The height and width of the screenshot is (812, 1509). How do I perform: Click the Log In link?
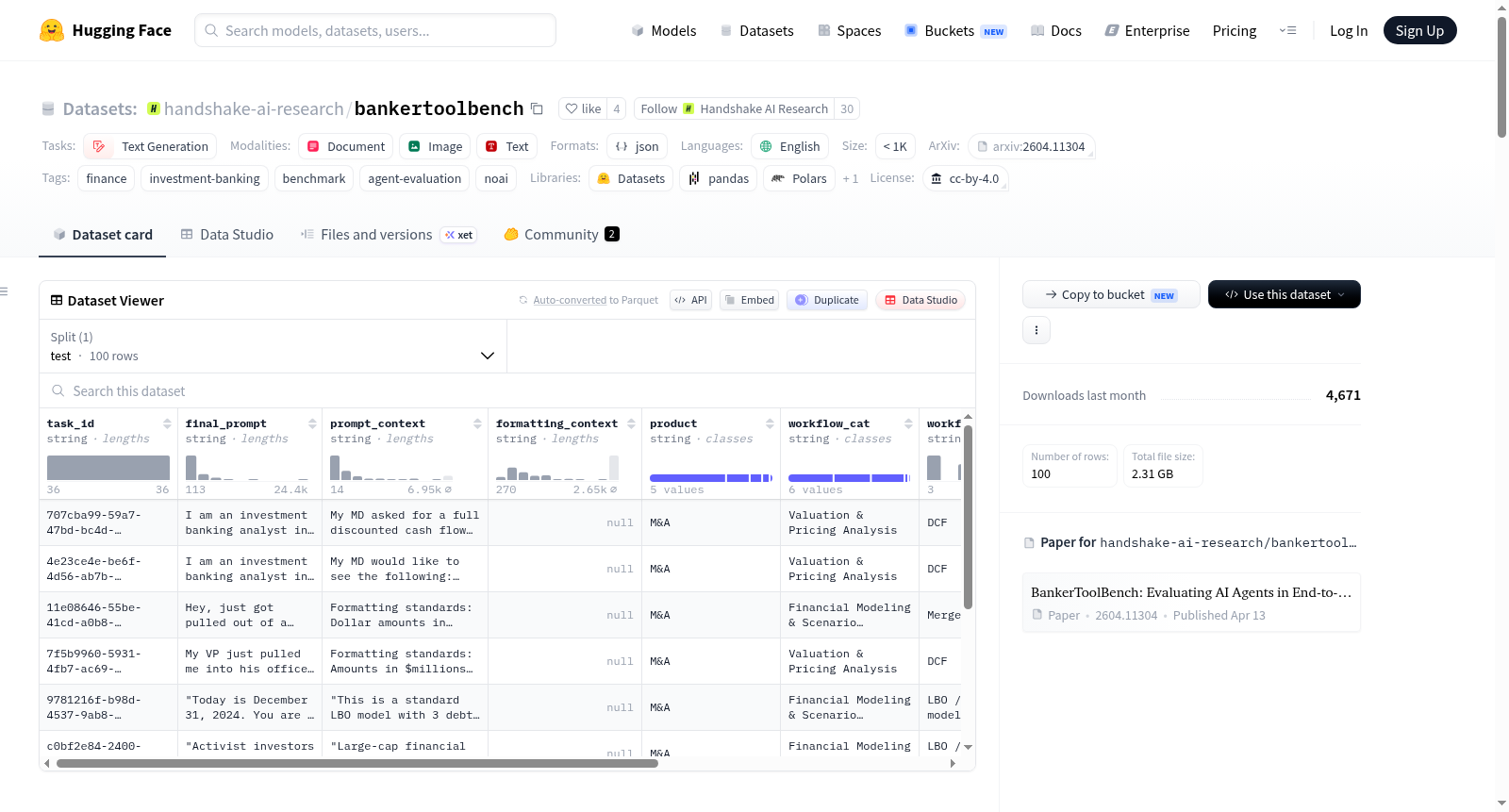1349,30
